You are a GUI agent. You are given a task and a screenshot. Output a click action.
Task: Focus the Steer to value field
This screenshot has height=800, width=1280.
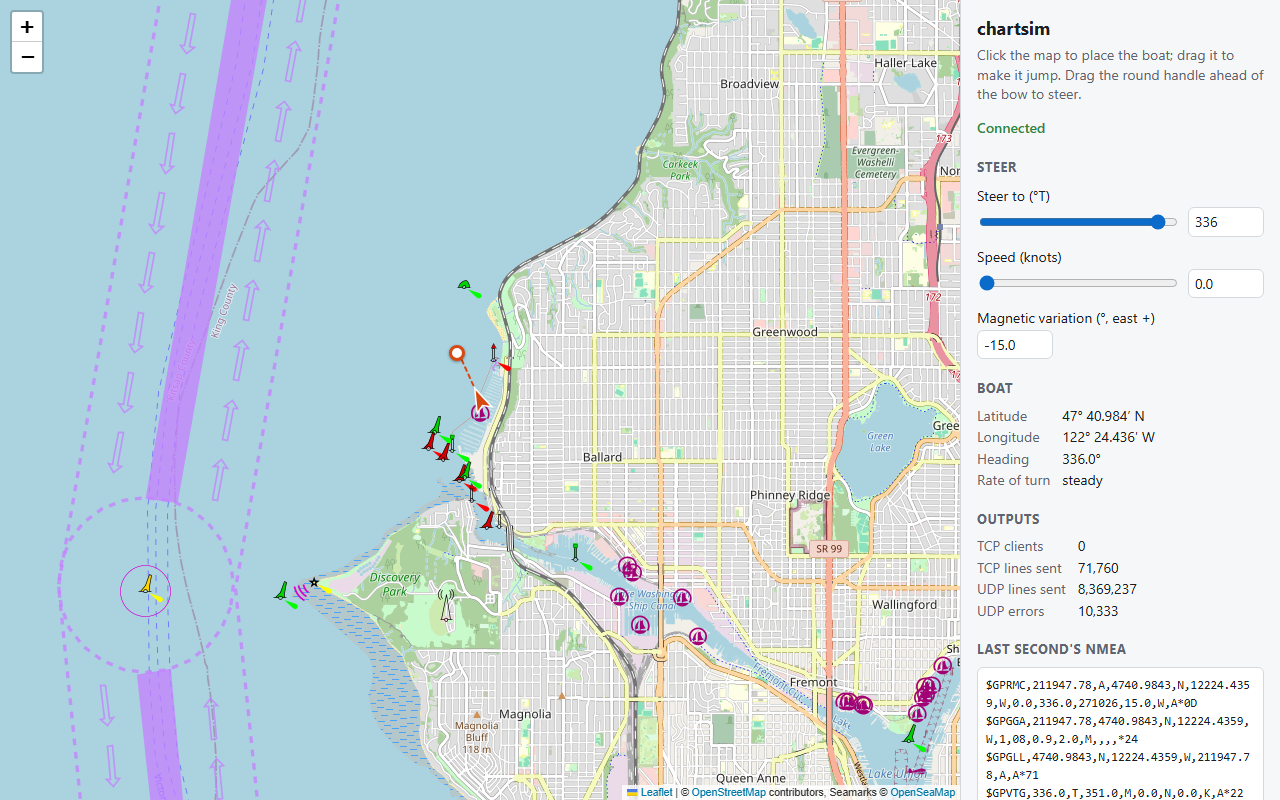pyautogui.click(x=1226, y=222)
